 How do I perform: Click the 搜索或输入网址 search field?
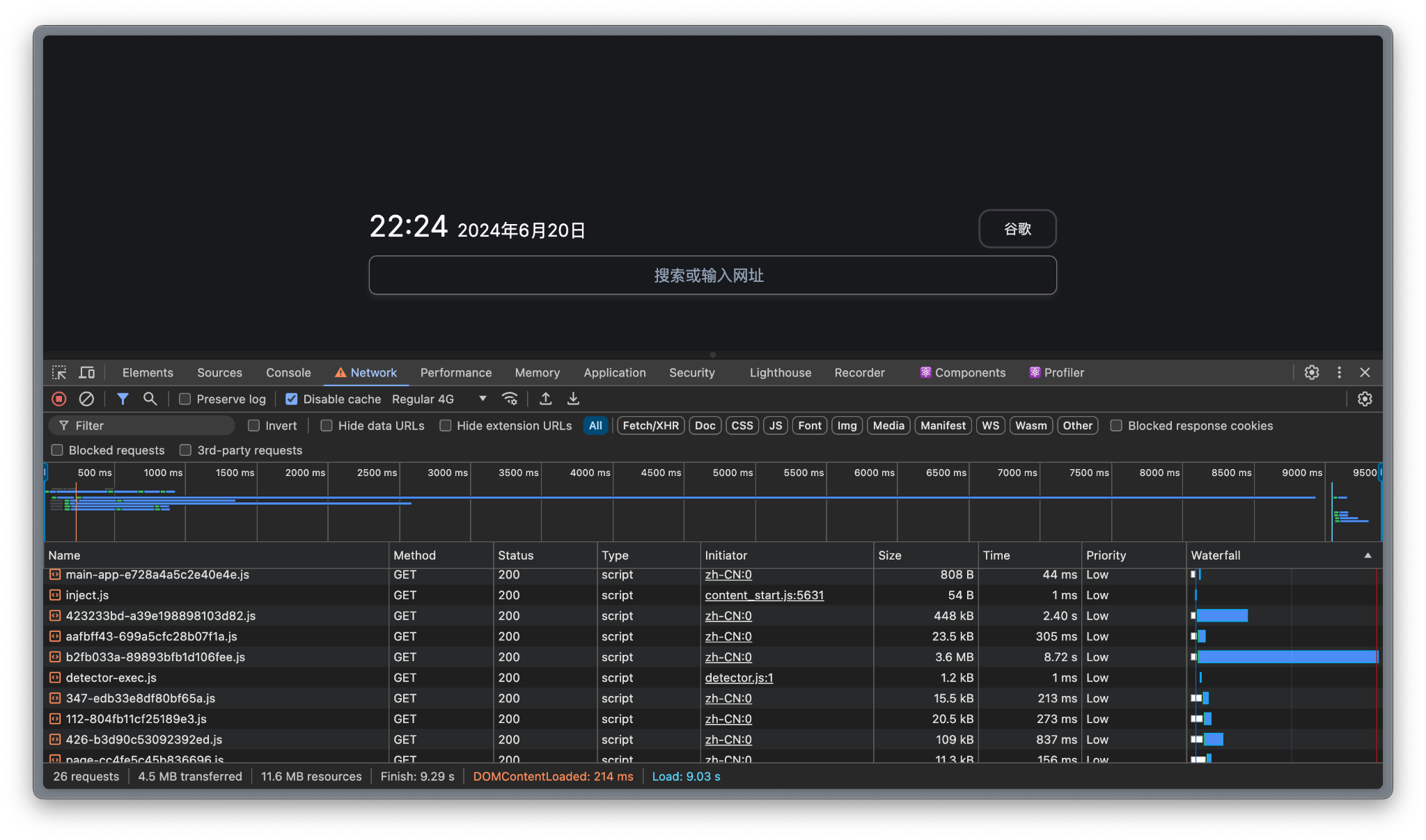712,275
